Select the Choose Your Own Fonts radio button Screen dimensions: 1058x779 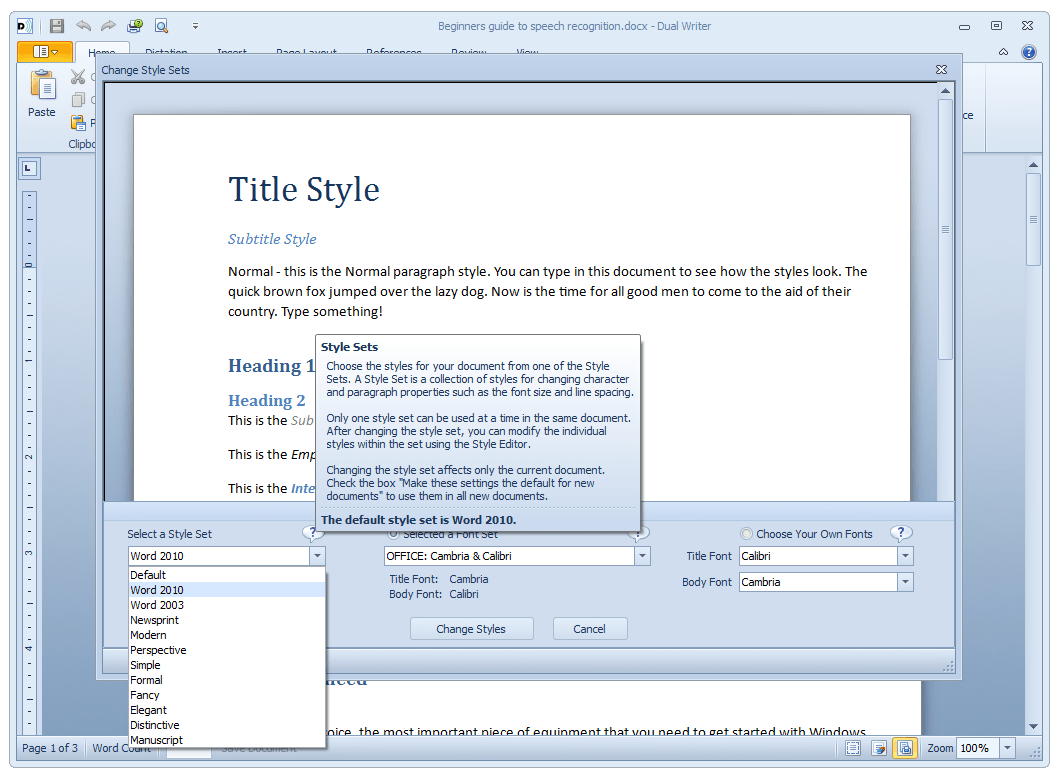(x=746, y=534)
